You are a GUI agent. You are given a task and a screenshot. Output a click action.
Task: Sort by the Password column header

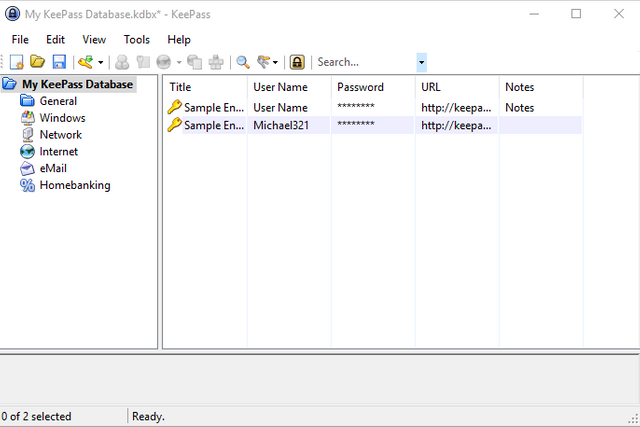click(x=373, y=87)
